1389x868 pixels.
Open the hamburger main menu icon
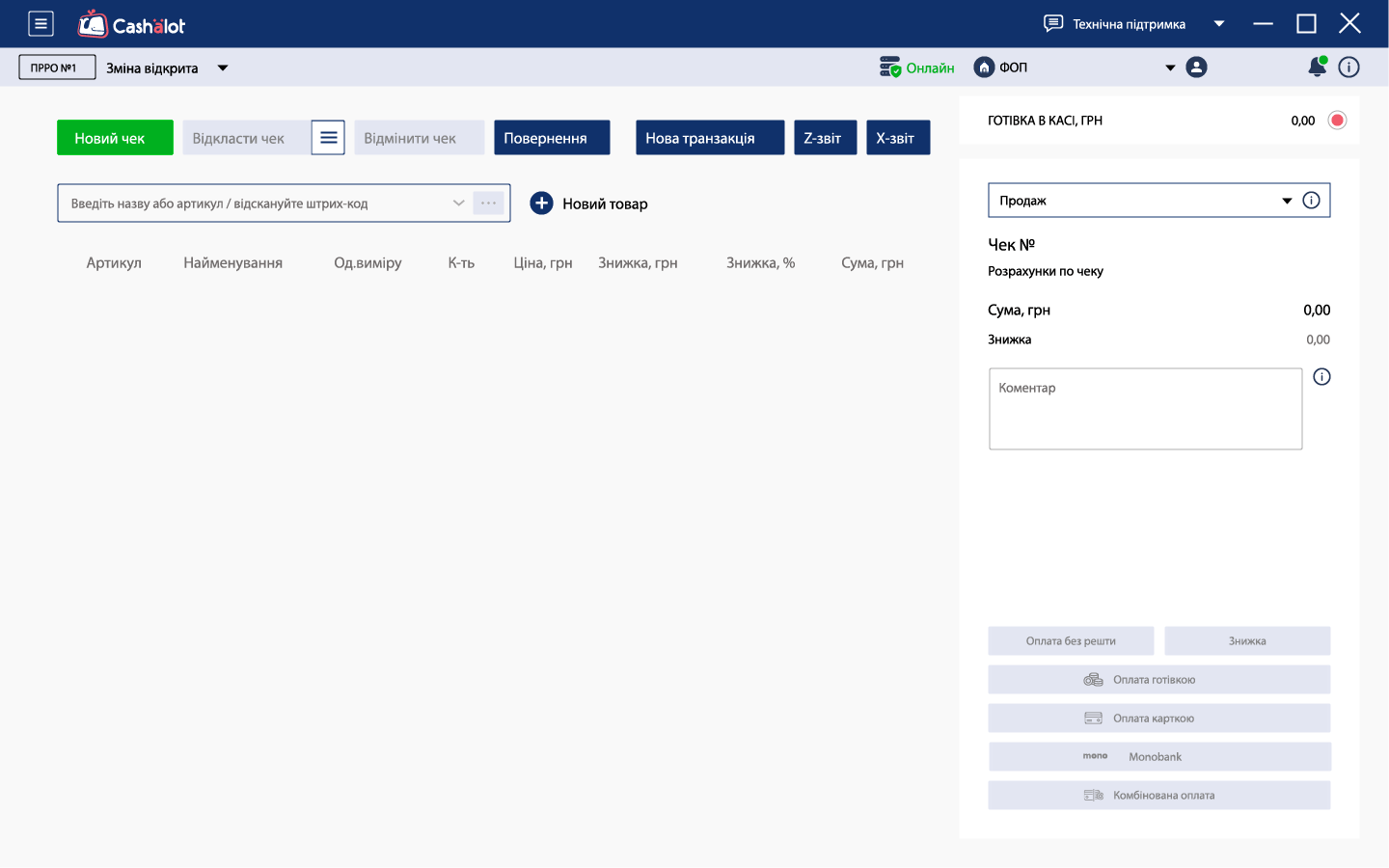(41, 24)
